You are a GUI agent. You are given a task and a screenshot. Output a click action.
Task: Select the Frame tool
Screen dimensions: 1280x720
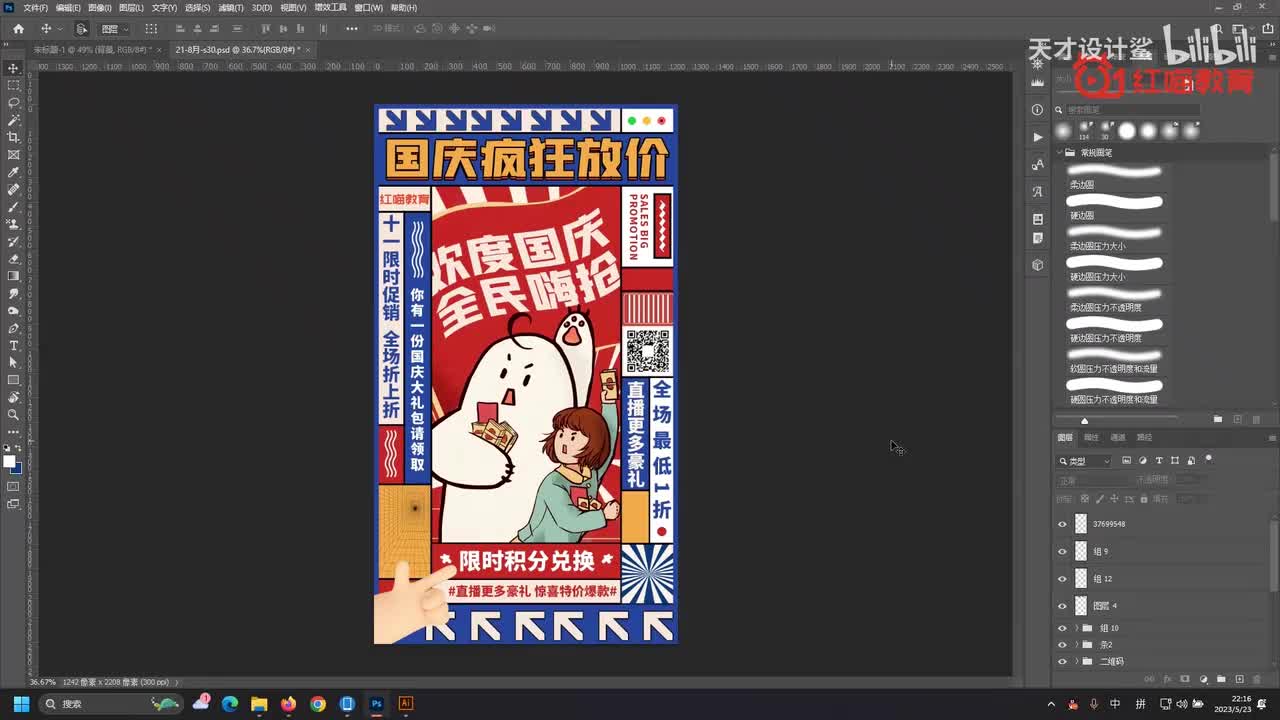(x=13, y=155)
